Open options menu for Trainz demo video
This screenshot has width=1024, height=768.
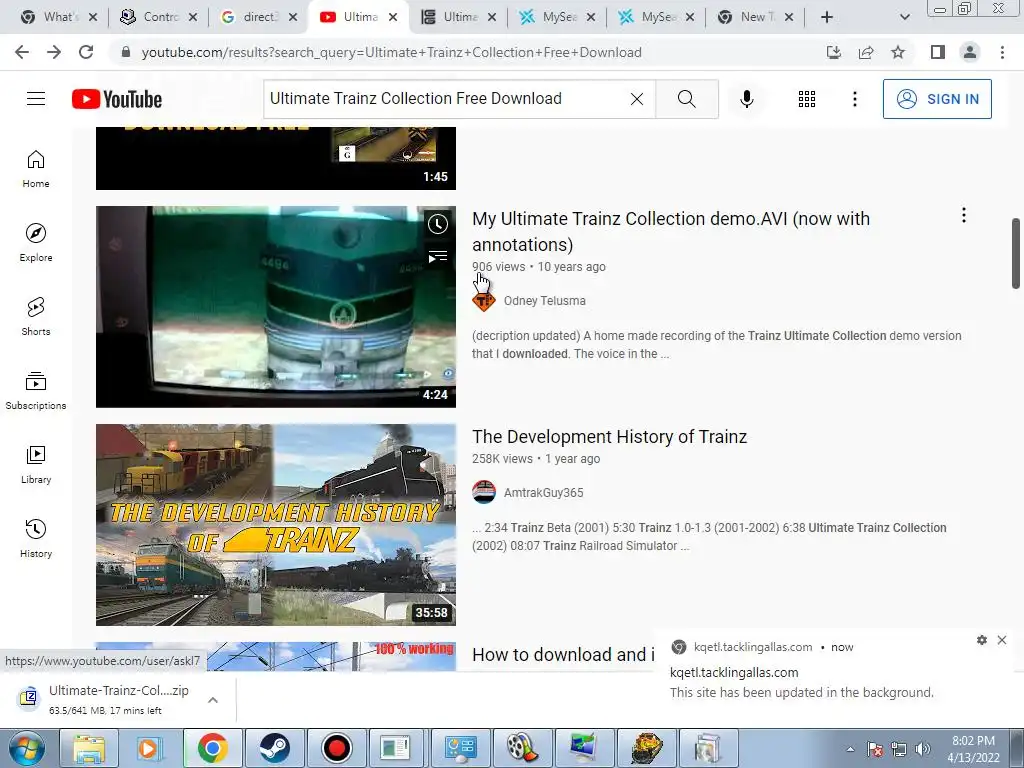[x=964, y=216]
